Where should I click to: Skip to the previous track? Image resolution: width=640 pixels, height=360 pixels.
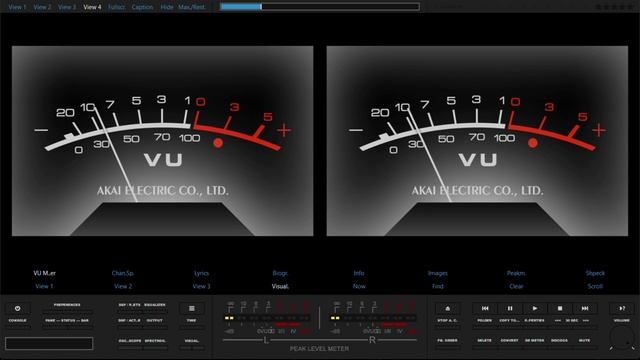485,309
